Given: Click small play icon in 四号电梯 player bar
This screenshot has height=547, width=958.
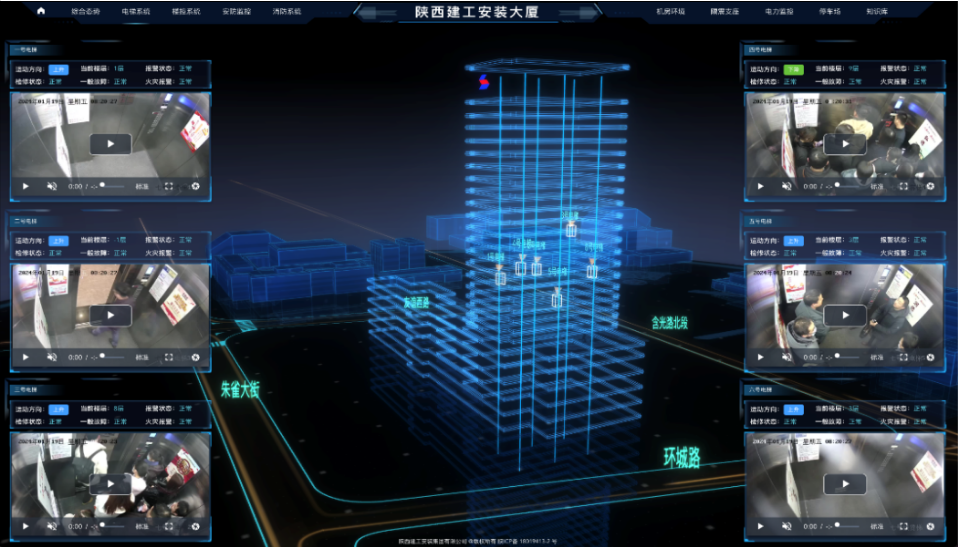Looking at the screenshot, I should [x=761, y=186].
